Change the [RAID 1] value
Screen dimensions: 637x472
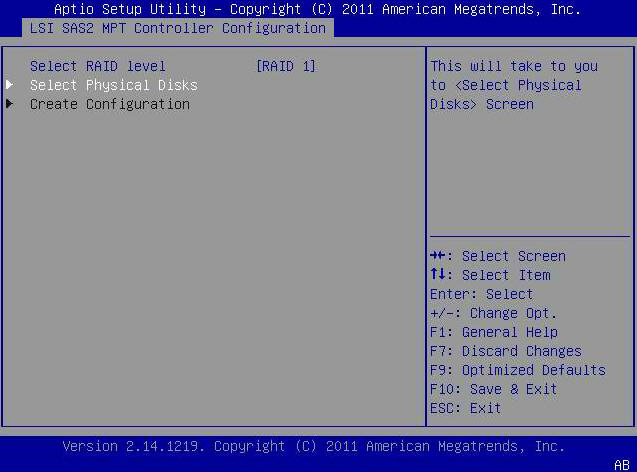coord(286,66)
